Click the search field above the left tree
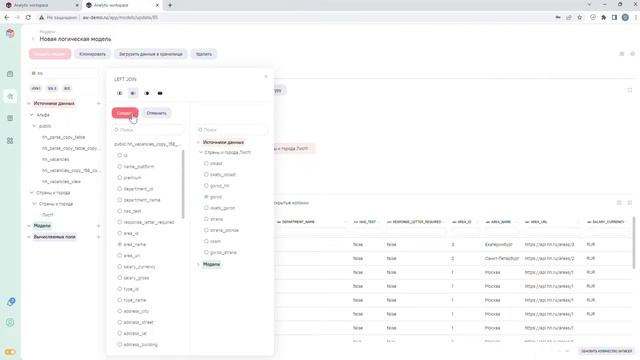Screen dimensions: 640x360 [63, 73]
